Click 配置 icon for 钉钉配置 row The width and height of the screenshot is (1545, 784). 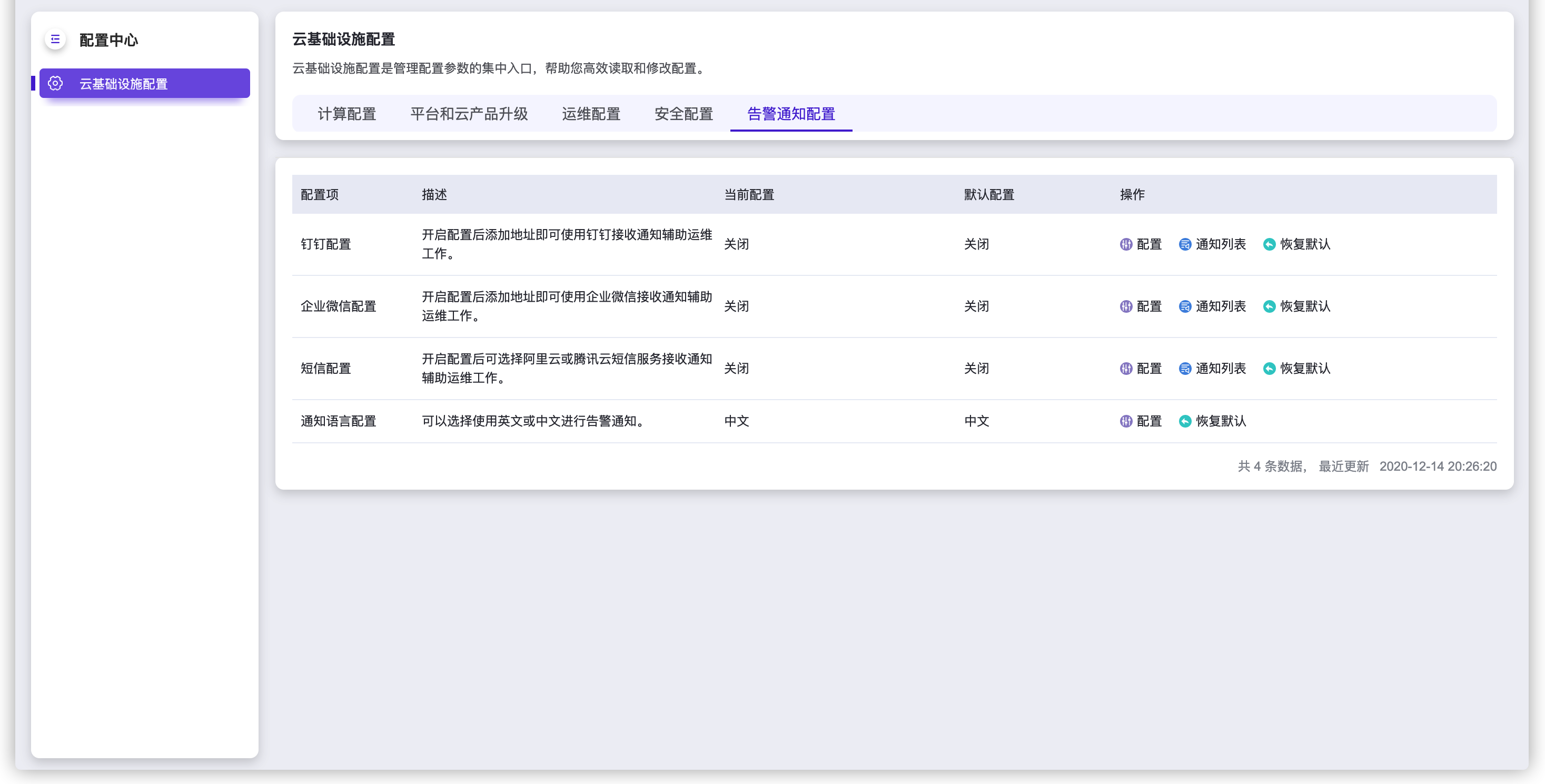1126,244
